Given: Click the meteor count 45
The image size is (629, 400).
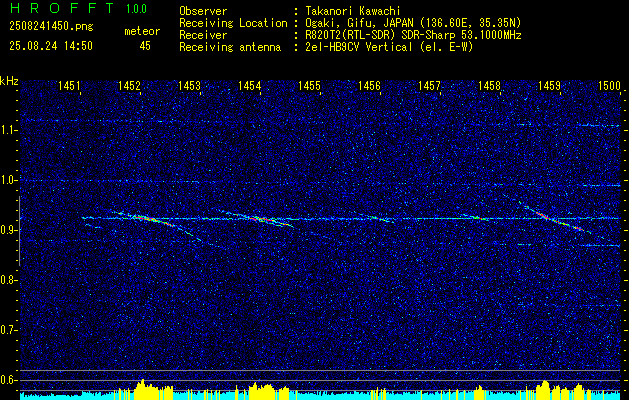Looking at the screenshot, I should pyautogui.click(x=145, y=46).
